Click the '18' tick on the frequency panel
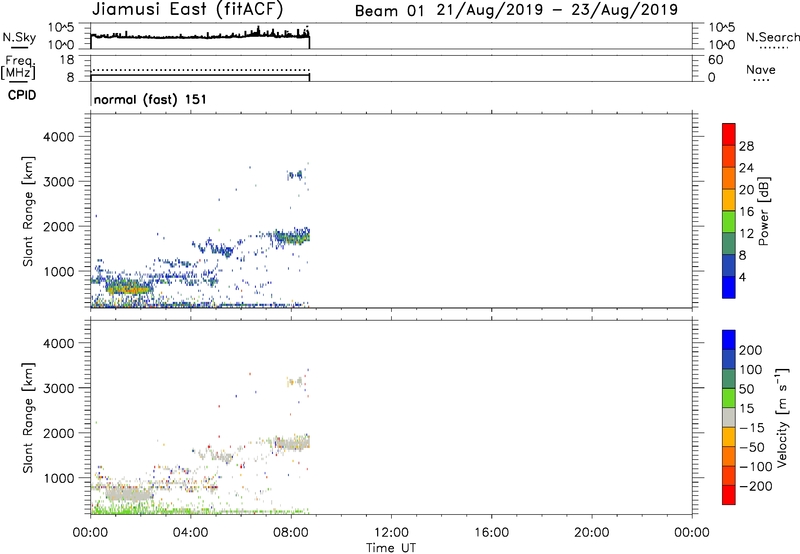The width and height of the screenshot is (800, 554). (x=67, y=60)
